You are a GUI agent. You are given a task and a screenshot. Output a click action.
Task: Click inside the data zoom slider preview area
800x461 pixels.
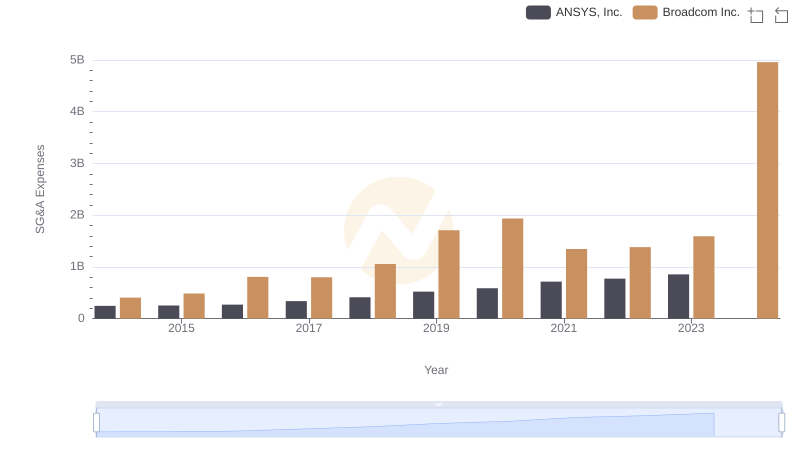[439, 423]
